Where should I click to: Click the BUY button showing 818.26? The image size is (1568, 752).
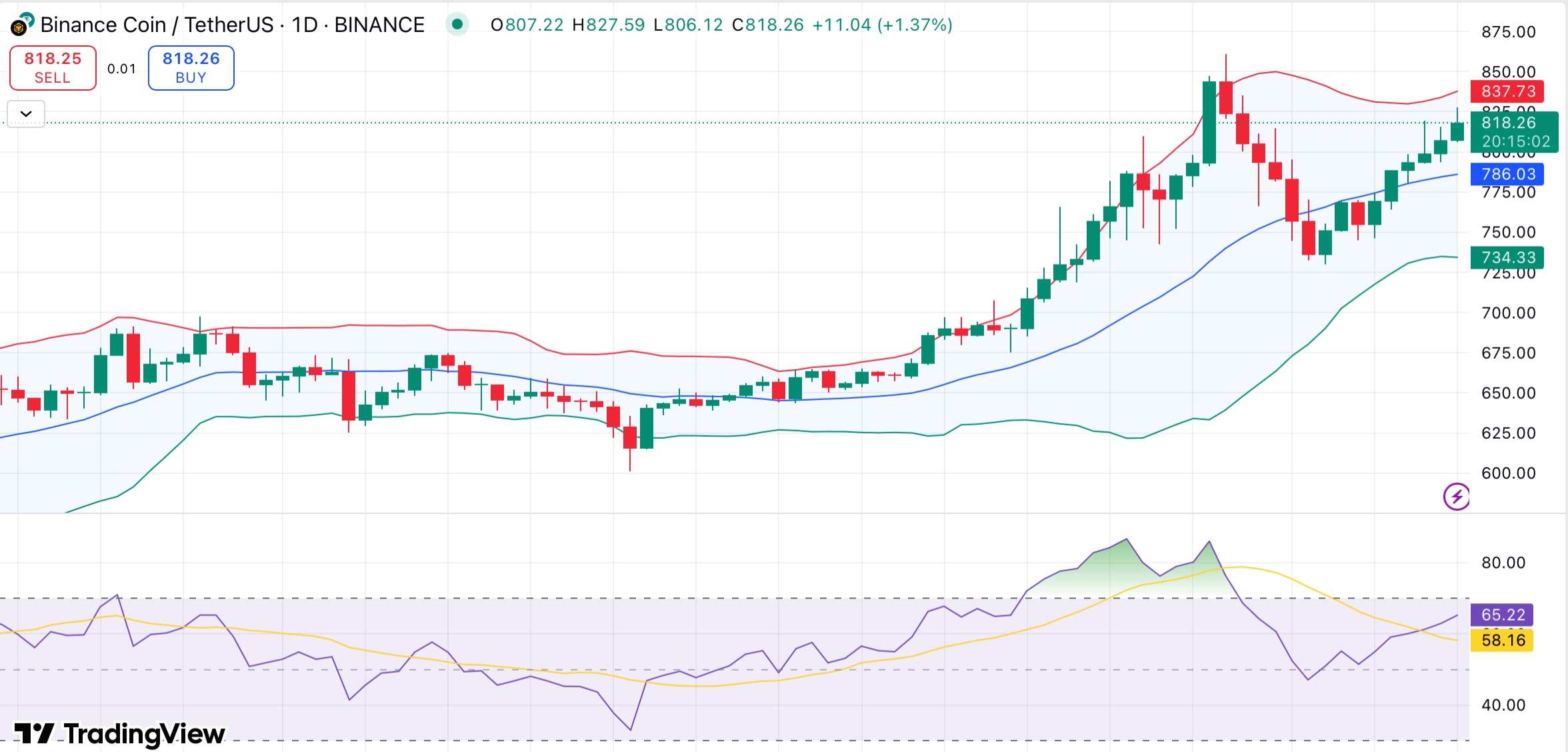[x=191, y=67]
